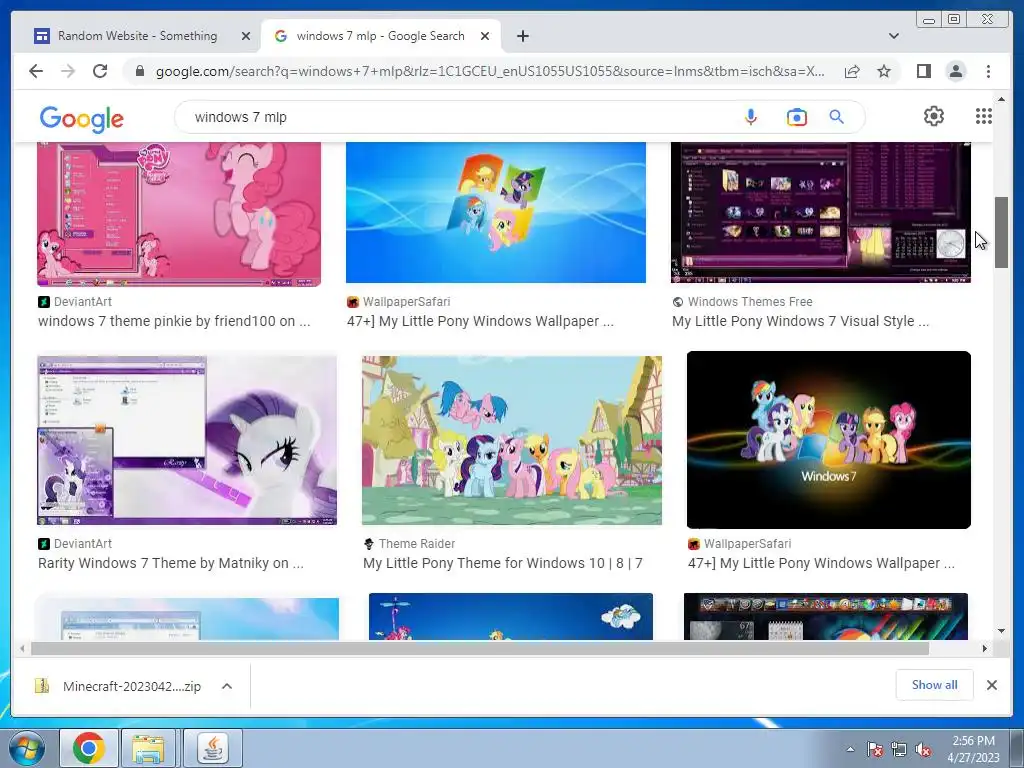Bookmark this tab with the star
This screenshot has width=1024, height=768.
884,71
